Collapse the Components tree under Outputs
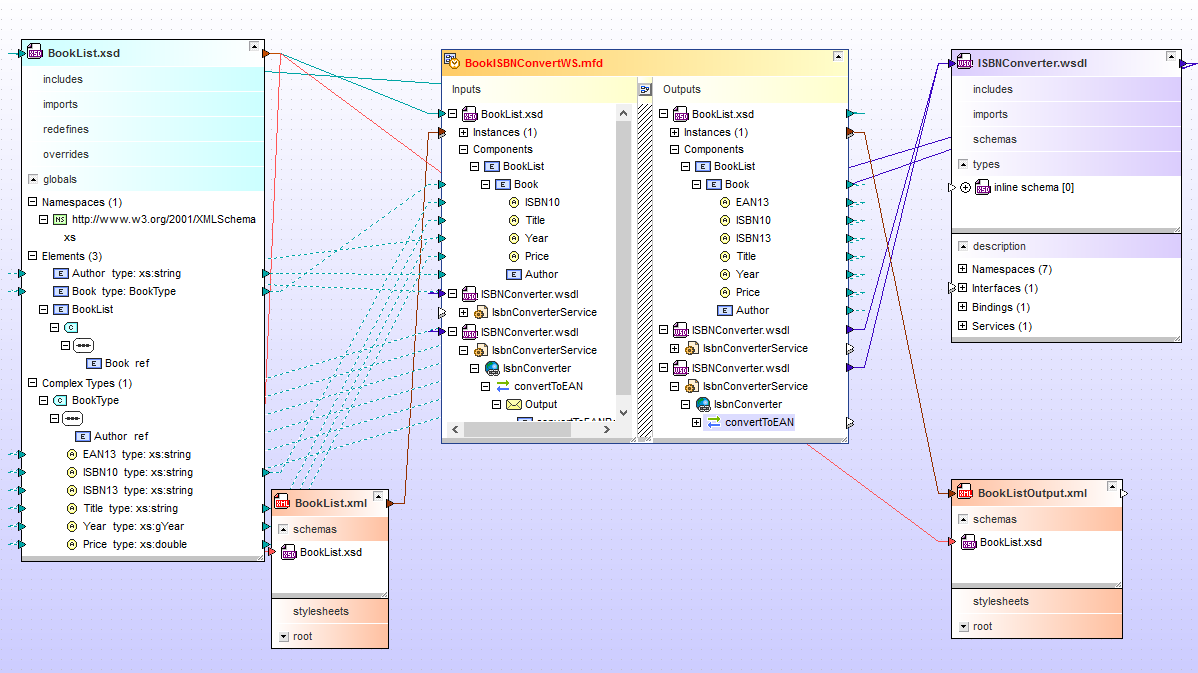This screenshot has width=1198, height=673. pos(675,149)
